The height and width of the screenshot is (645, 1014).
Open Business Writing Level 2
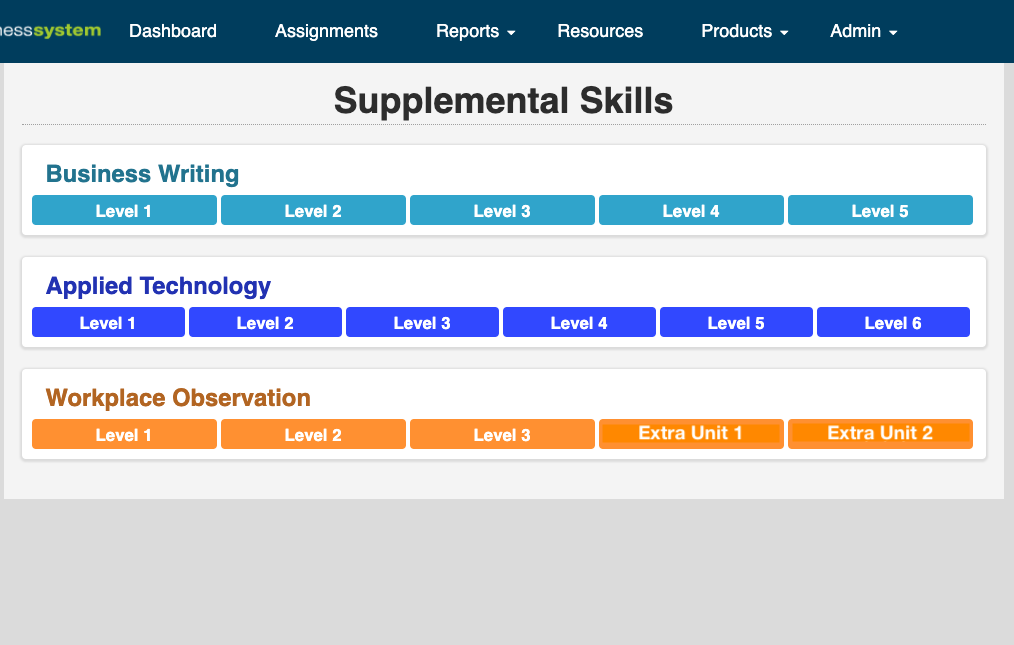pos(313,210)
